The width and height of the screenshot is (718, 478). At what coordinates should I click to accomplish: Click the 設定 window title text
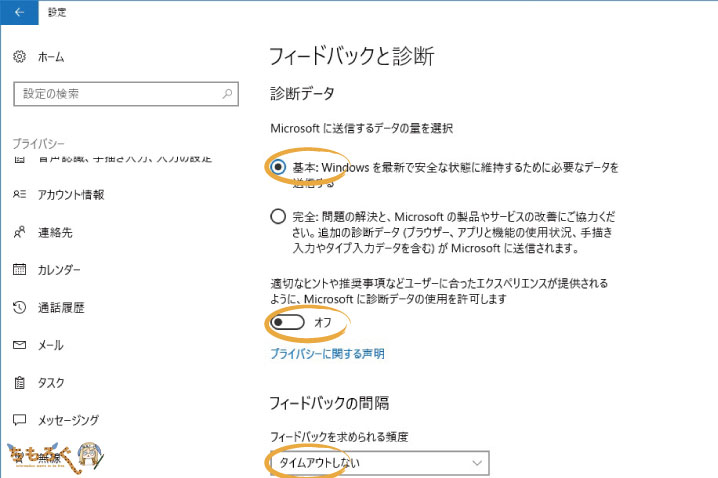point(57,12)
